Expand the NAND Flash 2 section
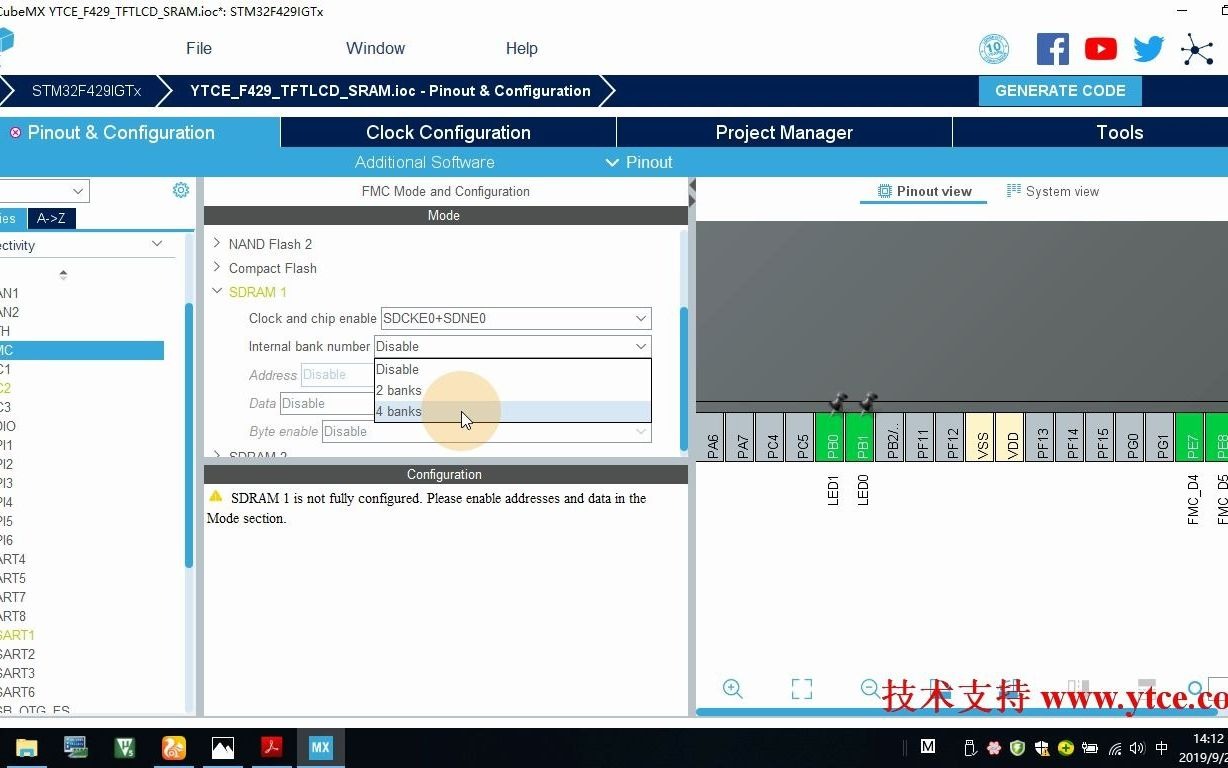1228x768 pixels. pyautogui.click(x=216, y=243)
